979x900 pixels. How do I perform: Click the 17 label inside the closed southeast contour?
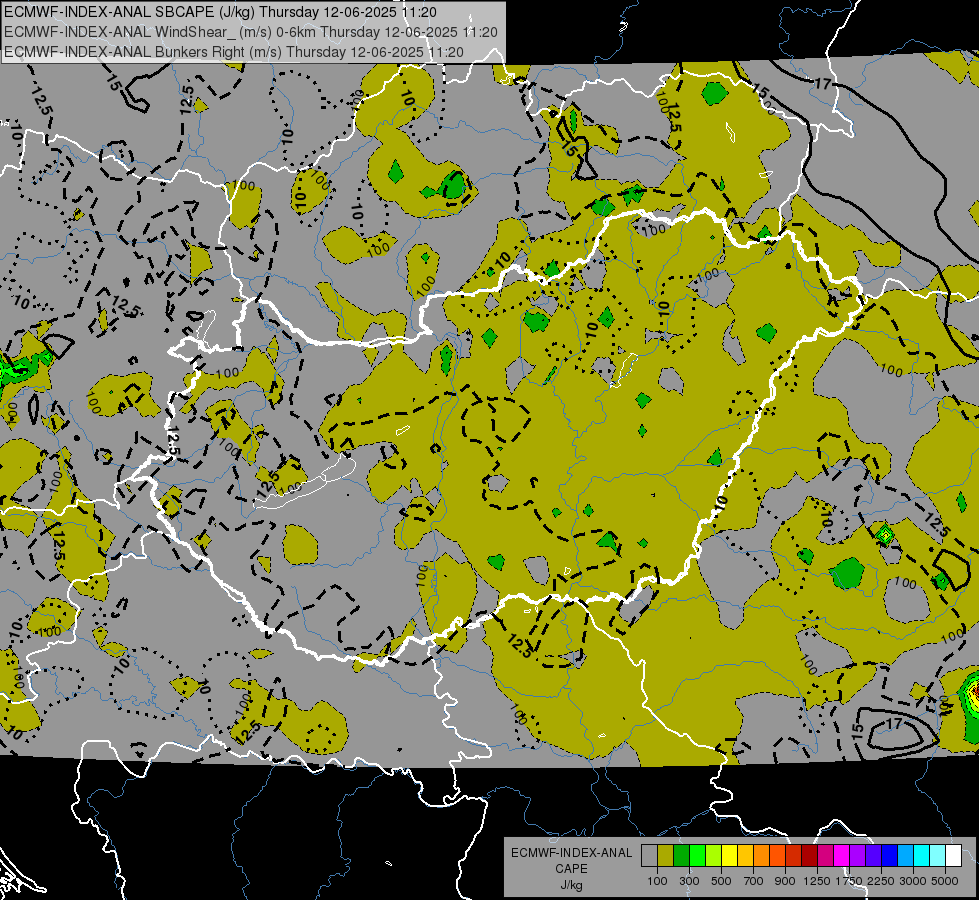pos(894,723)
